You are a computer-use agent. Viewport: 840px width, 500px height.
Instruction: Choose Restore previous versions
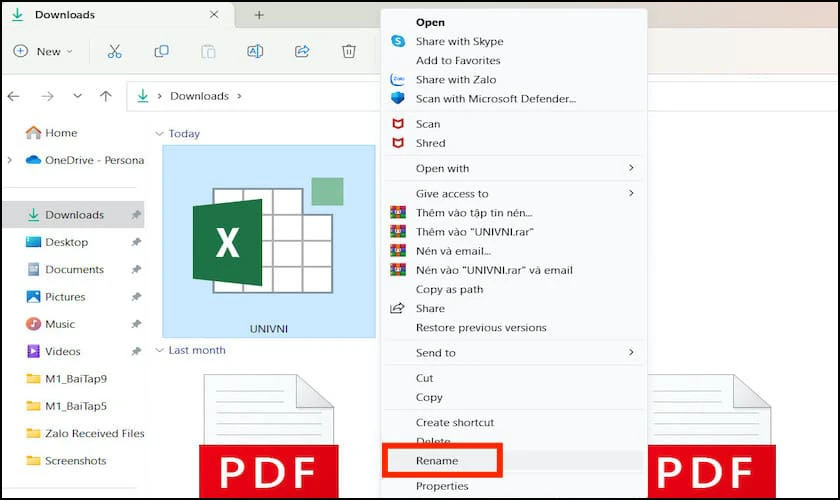click(481, 328)
